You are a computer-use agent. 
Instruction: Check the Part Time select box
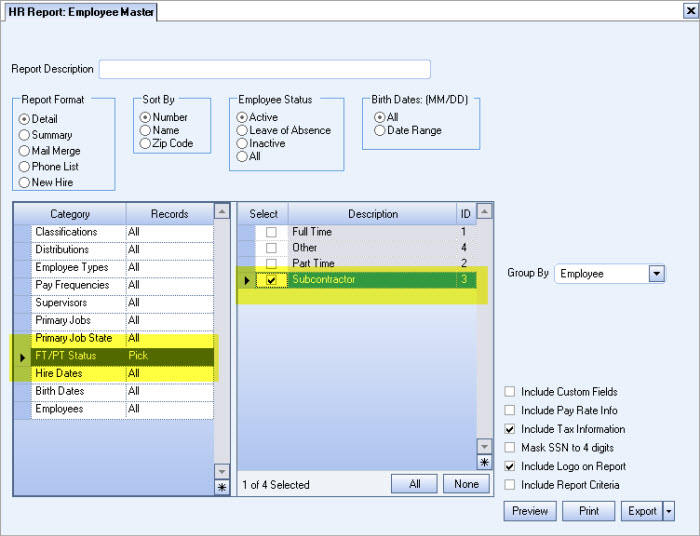pyautogui.click(x=271, y=264)
